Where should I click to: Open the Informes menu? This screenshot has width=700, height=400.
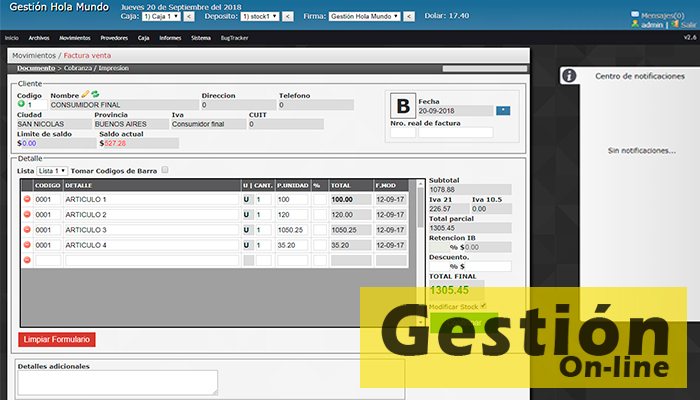coord(170,37)
